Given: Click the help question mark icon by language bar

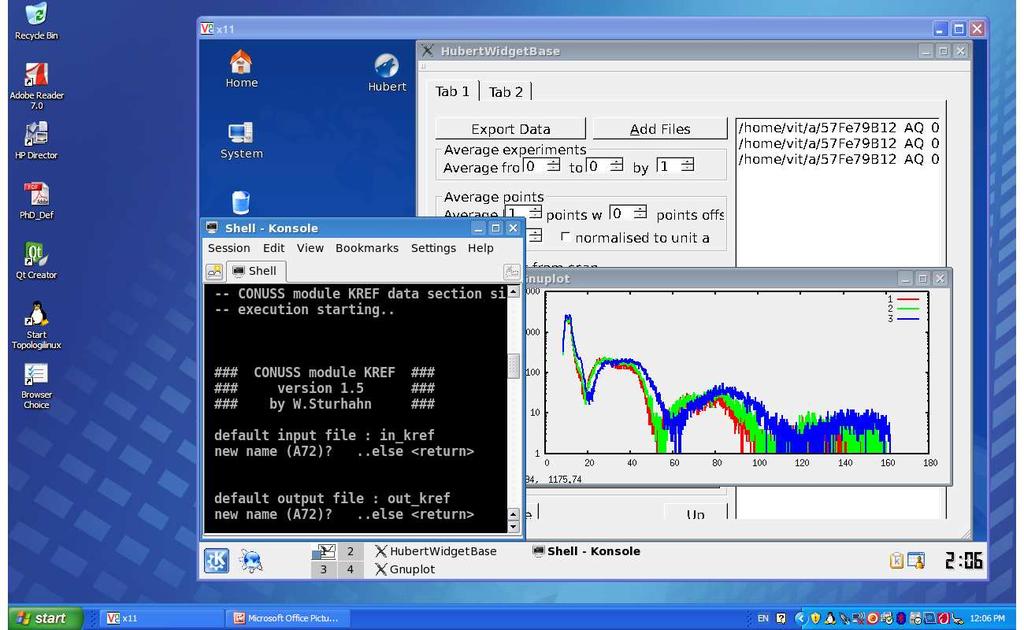Looking at the screenshot, I should (780, 618).
